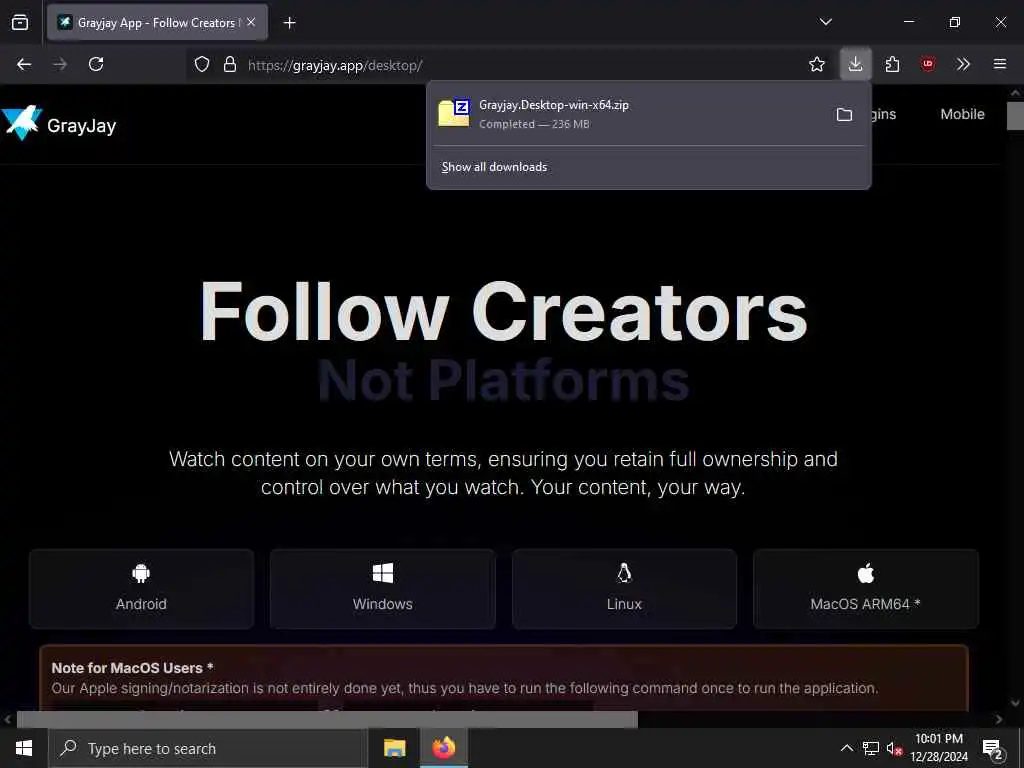The image size is (1024, 768).
Task: Click the vertical scrollbar thumb
Action: (1015, 116)
